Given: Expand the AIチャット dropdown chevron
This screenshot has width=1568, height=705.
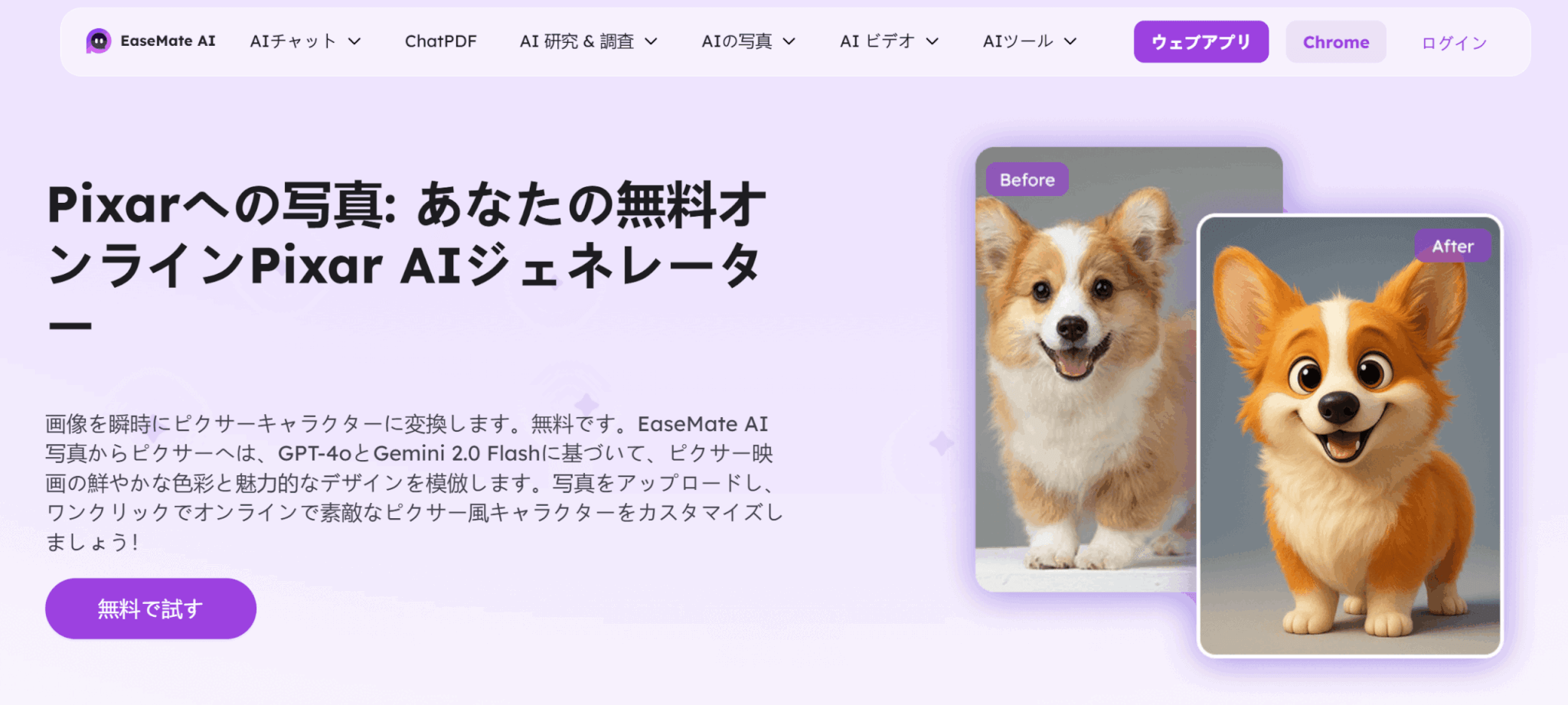Looking at the screenshot, I should click(354, 41).
